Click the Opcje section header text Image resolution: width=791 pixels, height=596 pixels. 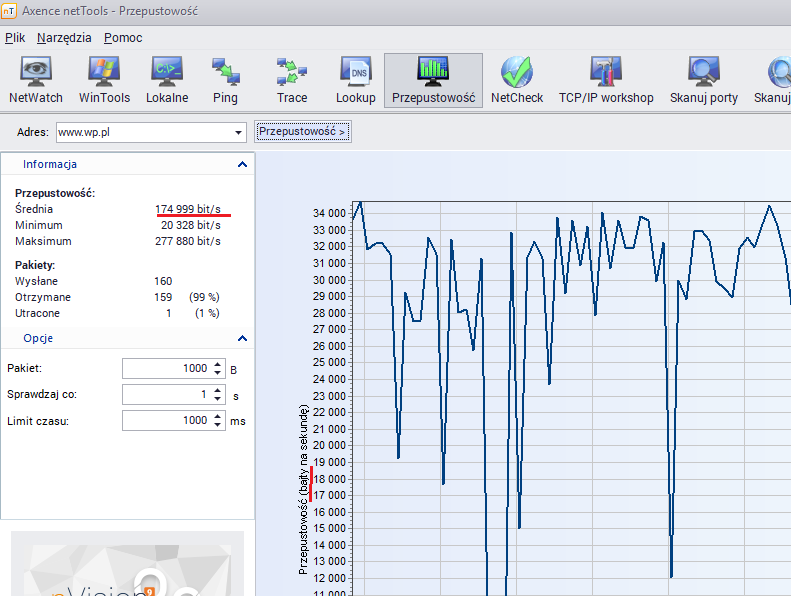click(x=38, y=338)
